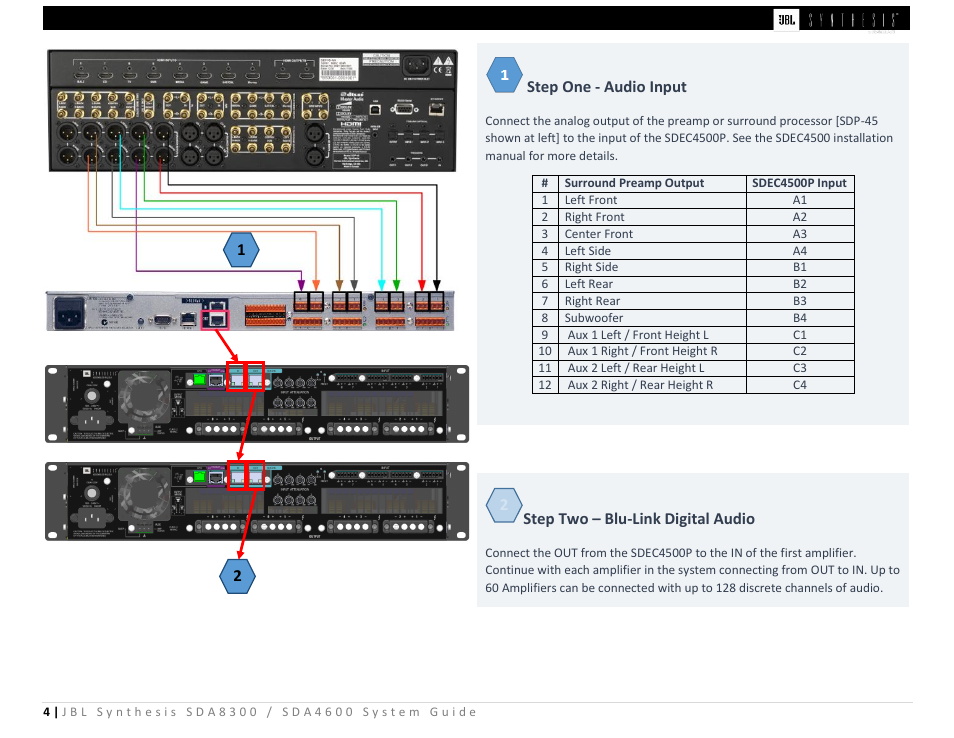This screenshot has height=738, width=954.
Task: Click the 'Connect the OUT from the SDEC4500P' paragraph
Action: tap(692, 571)
